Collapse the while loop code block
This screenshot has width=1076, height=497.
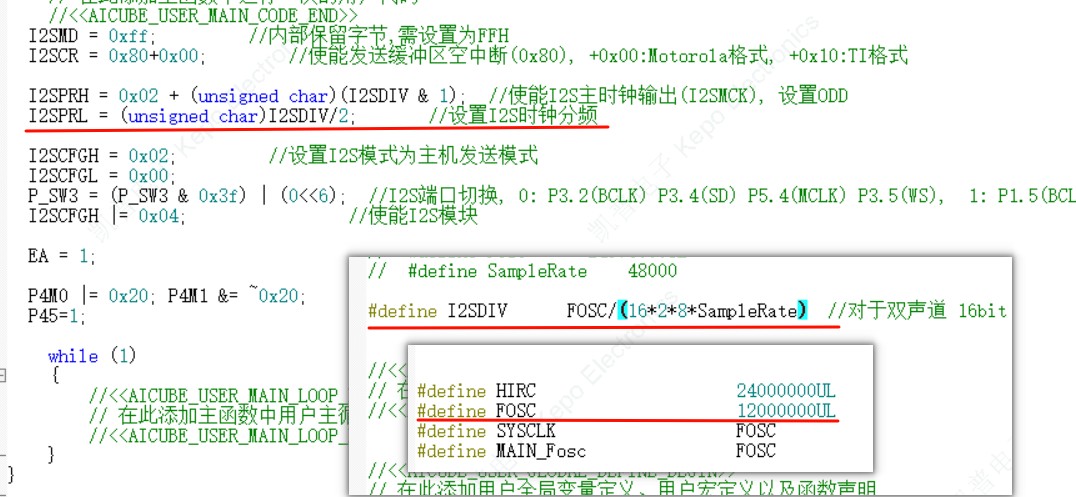click(x=3, y=374)
